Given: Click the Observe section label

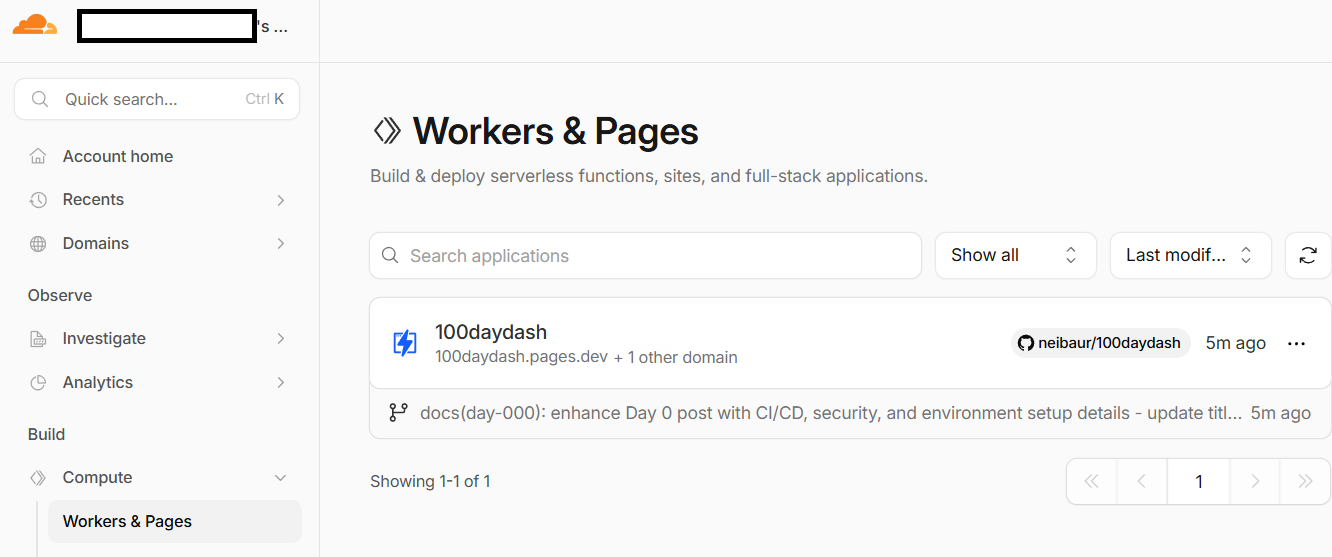Looking at the screenshot, I should click(x=60, y=295).
